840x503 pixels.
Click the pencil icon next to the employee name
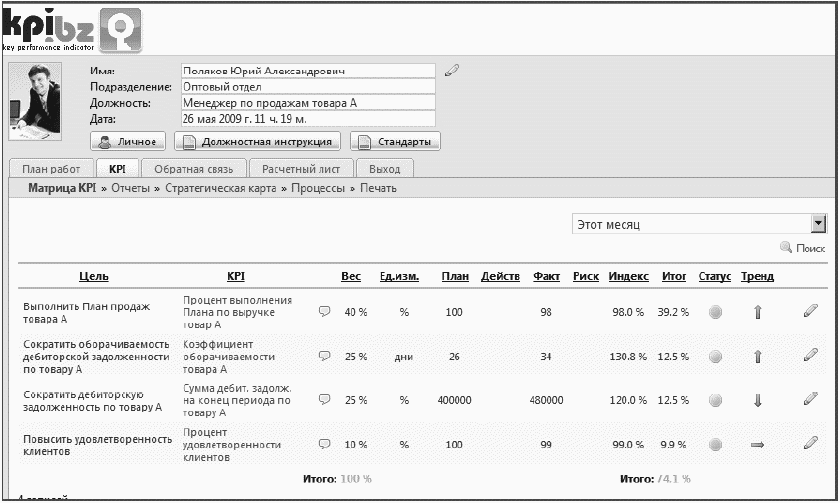click(452, 70)
